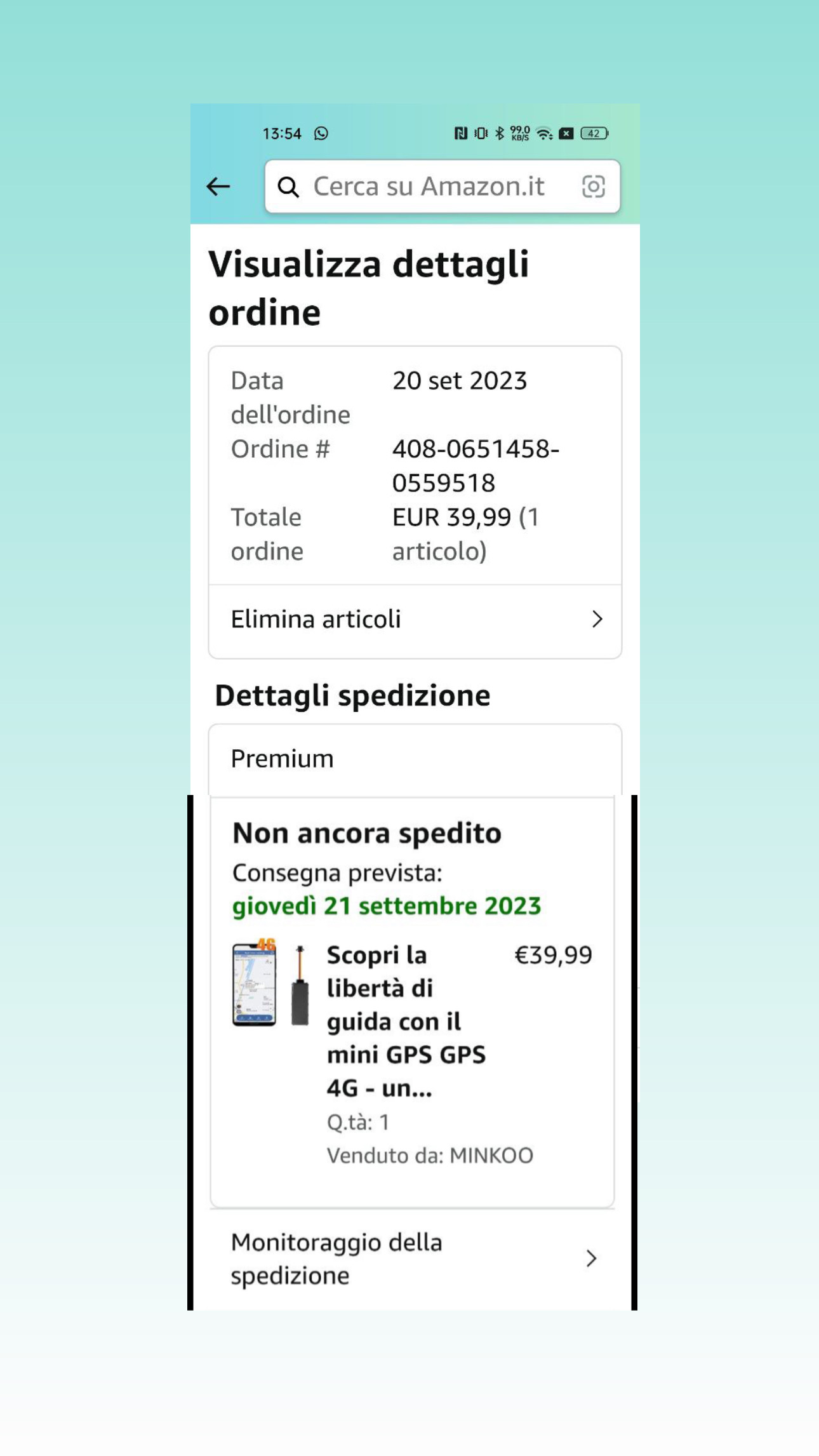819x1456 pixels.
Task: Tap the GPS tracker product thumbnail
Action: coord(271,984)
